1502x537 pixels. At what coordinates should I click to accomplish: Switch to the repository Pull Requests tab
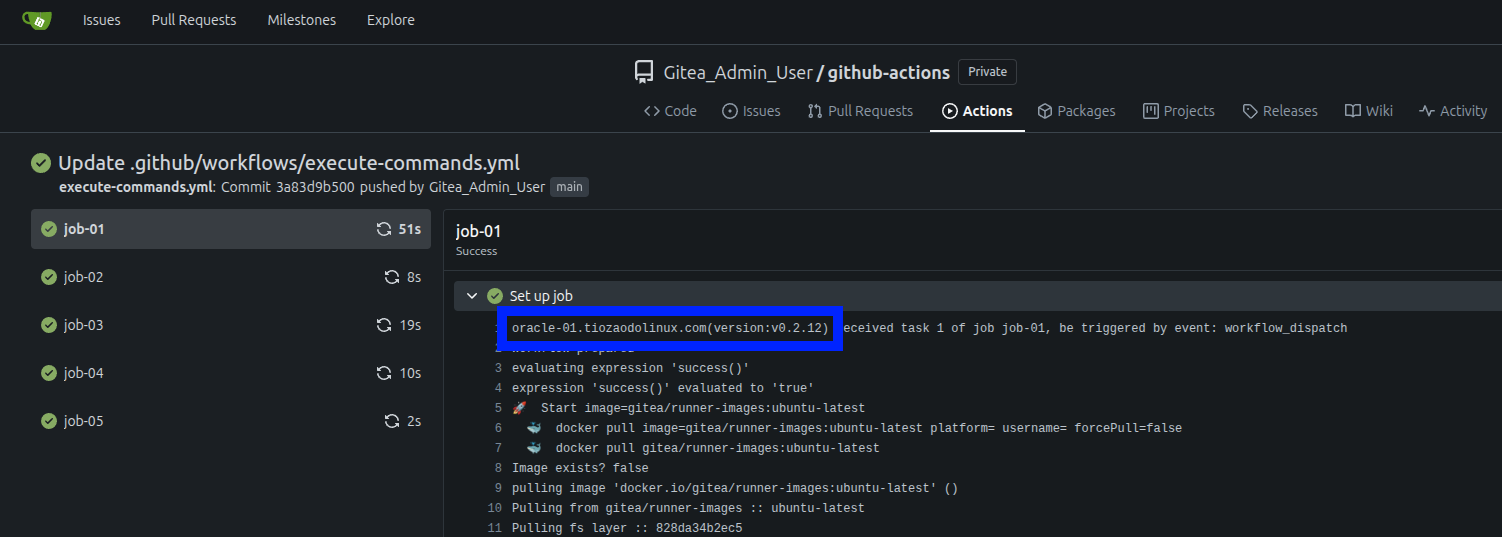[860, 111]
